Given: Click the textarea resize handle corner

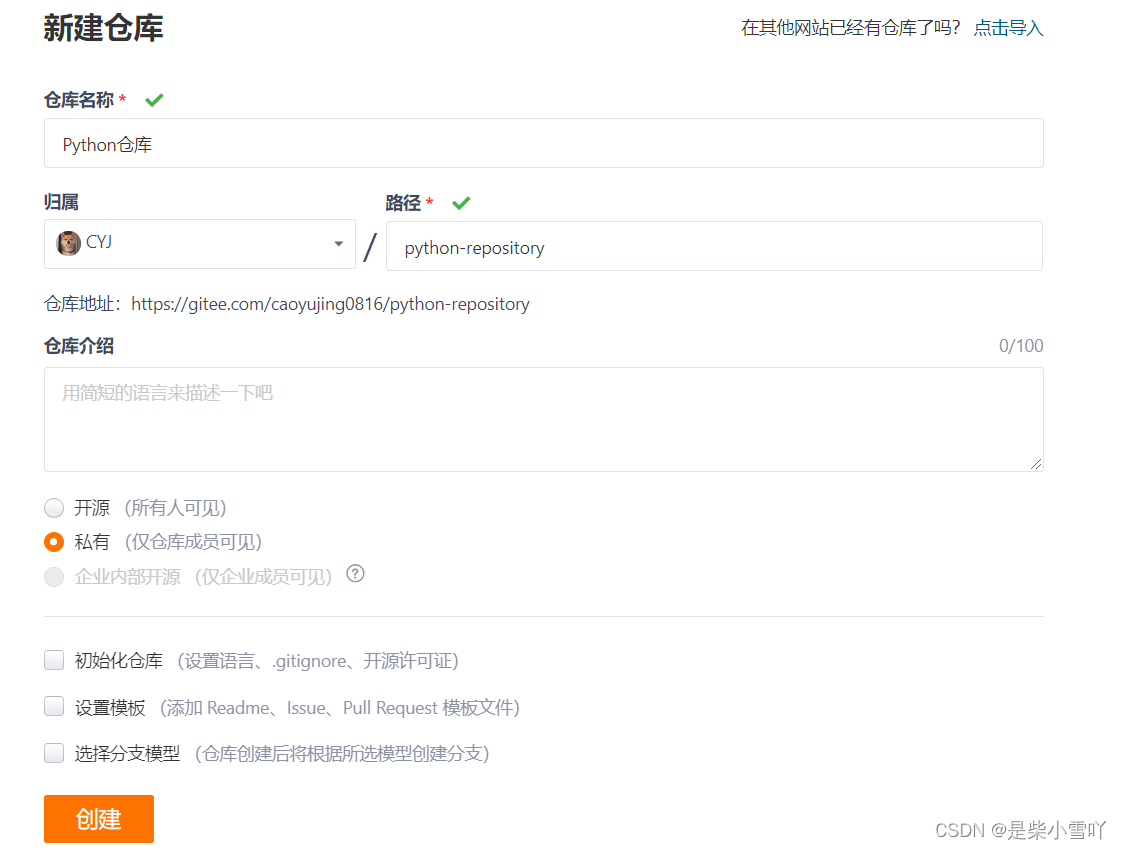Looking at the screenshot, I should click(x=1035, y=464).
